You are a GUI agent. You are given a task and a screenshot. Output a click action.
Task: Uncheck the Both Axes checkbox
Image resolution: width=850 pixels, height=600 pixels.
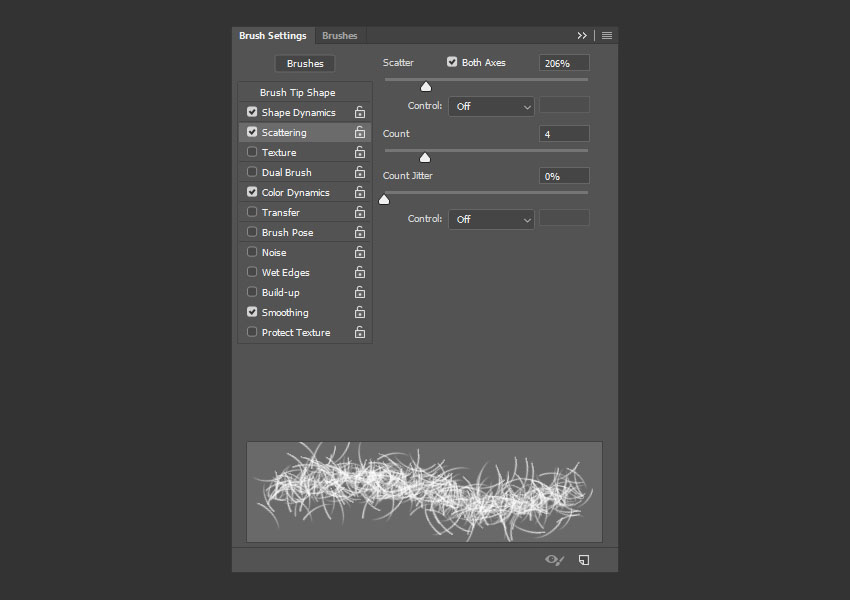click(452, 62)
